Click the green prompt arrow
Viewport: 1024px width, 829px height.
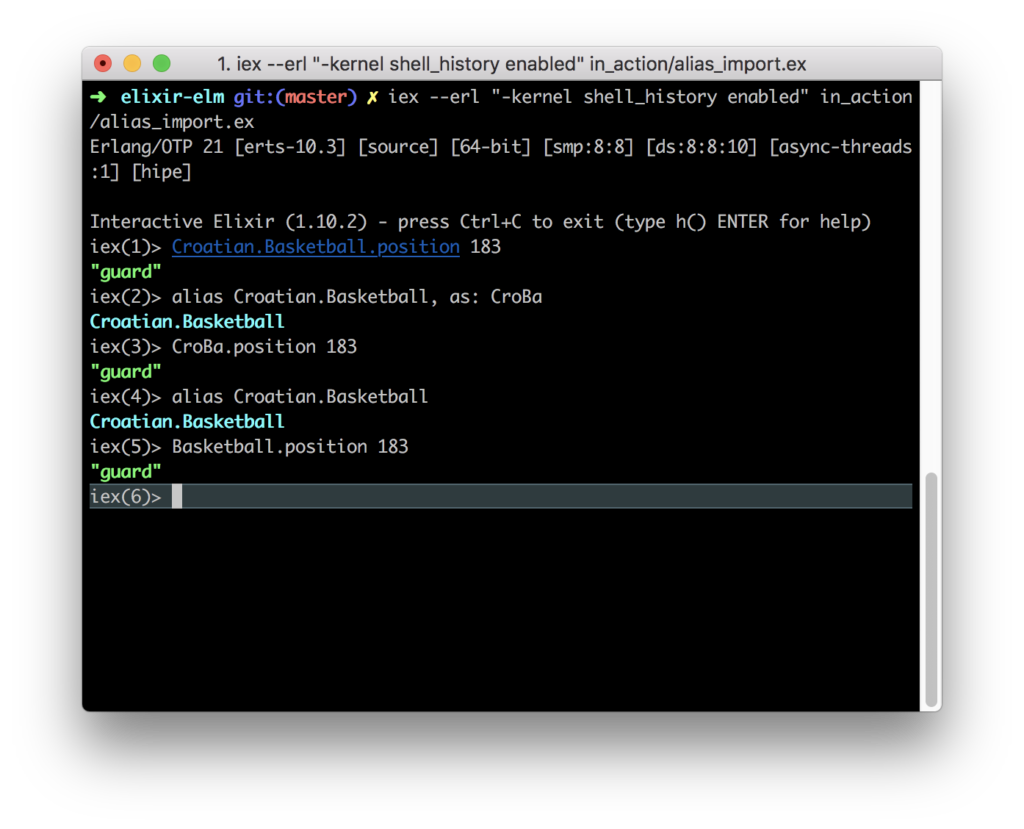click(98, 97)
